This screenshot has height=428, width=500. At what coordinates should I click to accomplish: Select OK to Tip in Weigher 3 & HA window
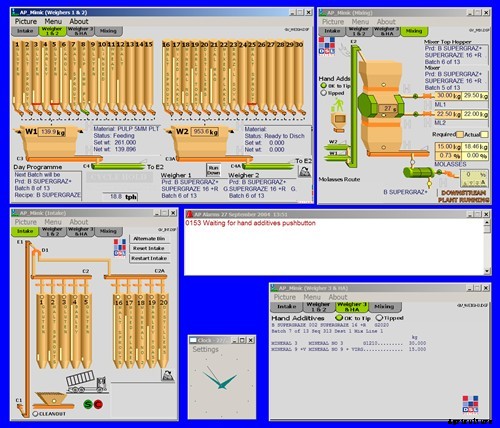339,318
